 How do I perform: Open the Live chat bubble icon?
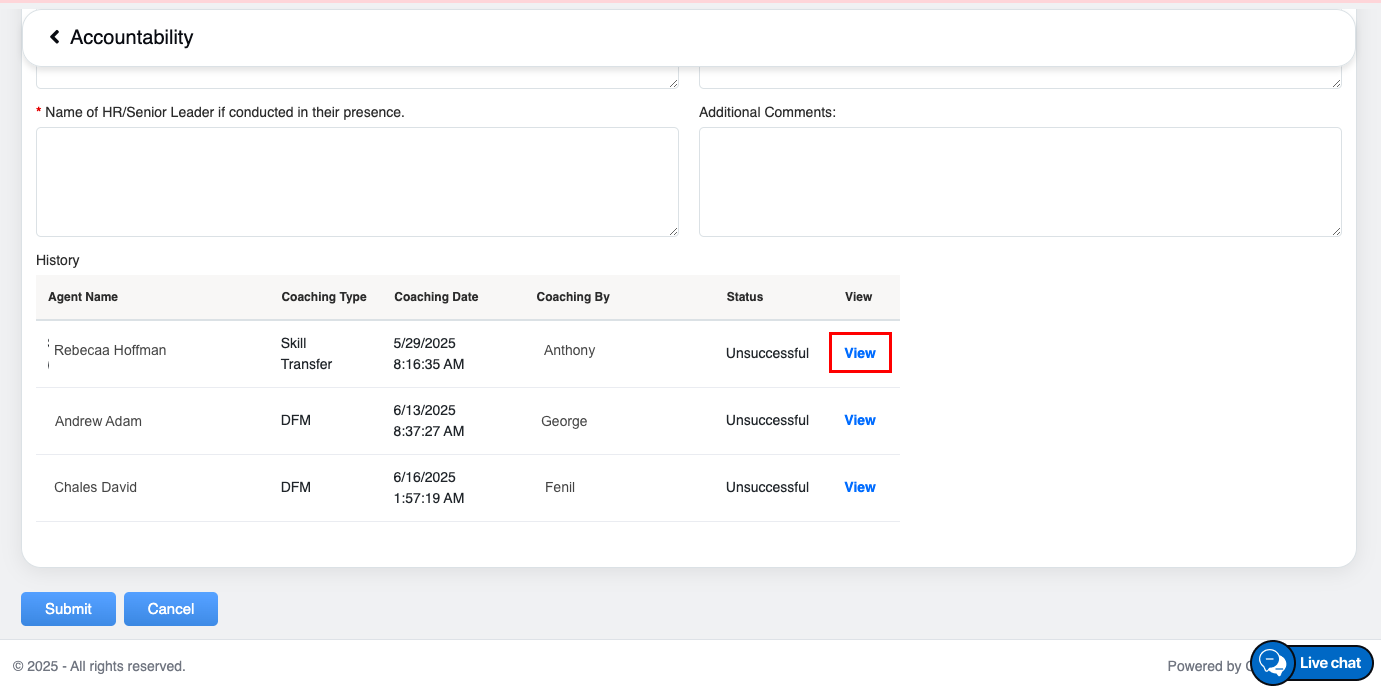point(1272,662)
